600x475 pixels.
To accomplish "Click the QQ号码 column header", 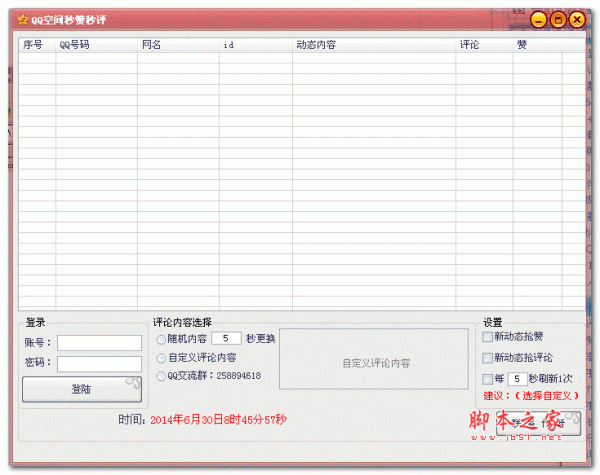I will coord(96,45).
